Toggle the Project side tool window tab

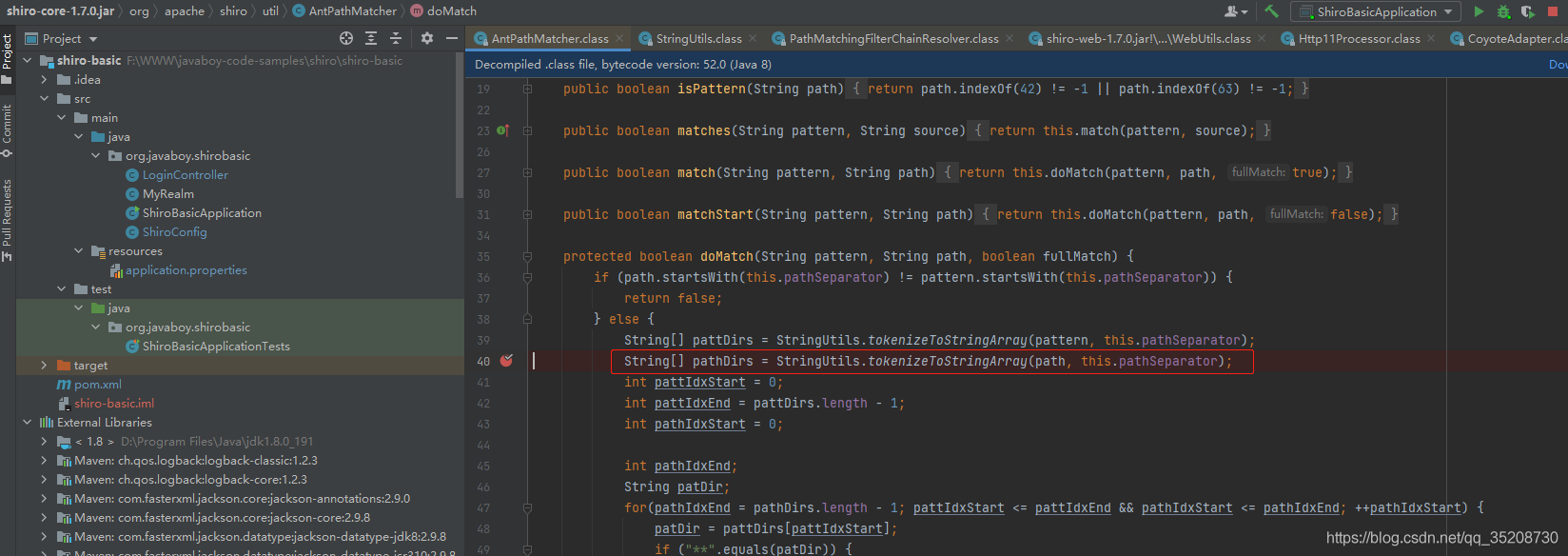(x=7, y=58)
